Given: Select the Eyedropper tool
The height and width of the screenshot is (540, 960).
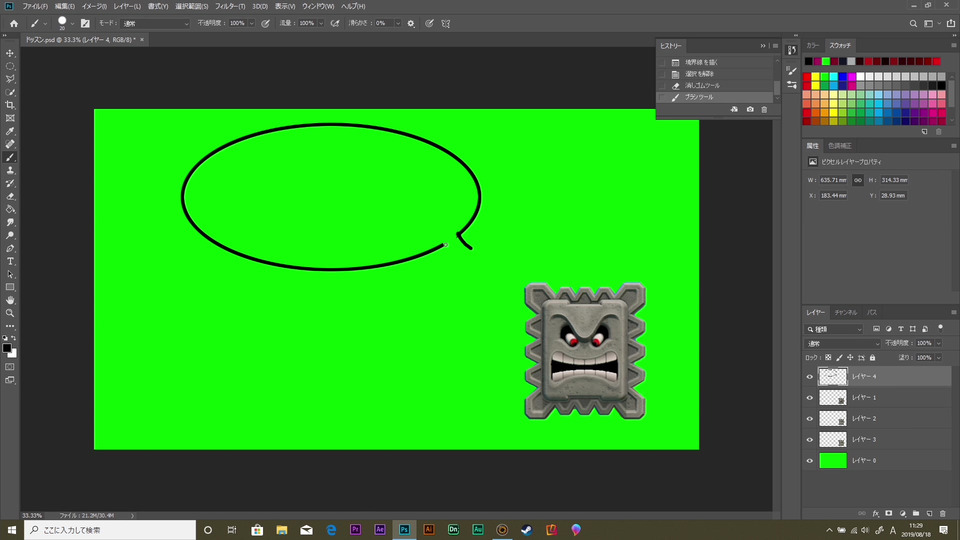Looking at the screenshot, I should point(10,131).
